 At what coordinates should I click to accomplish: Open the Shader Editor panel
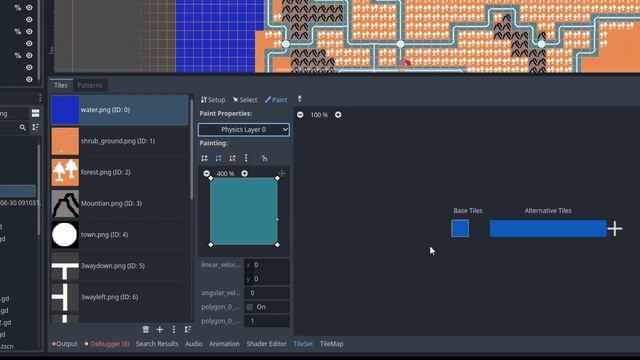(x=267, y=344)
